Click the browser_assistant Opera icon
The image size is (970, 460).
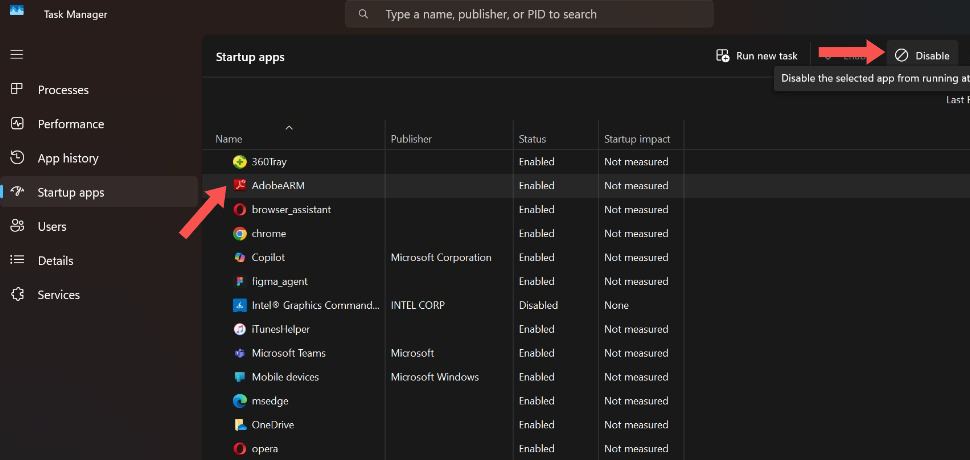pyautogui.click(x=240, y=210)
